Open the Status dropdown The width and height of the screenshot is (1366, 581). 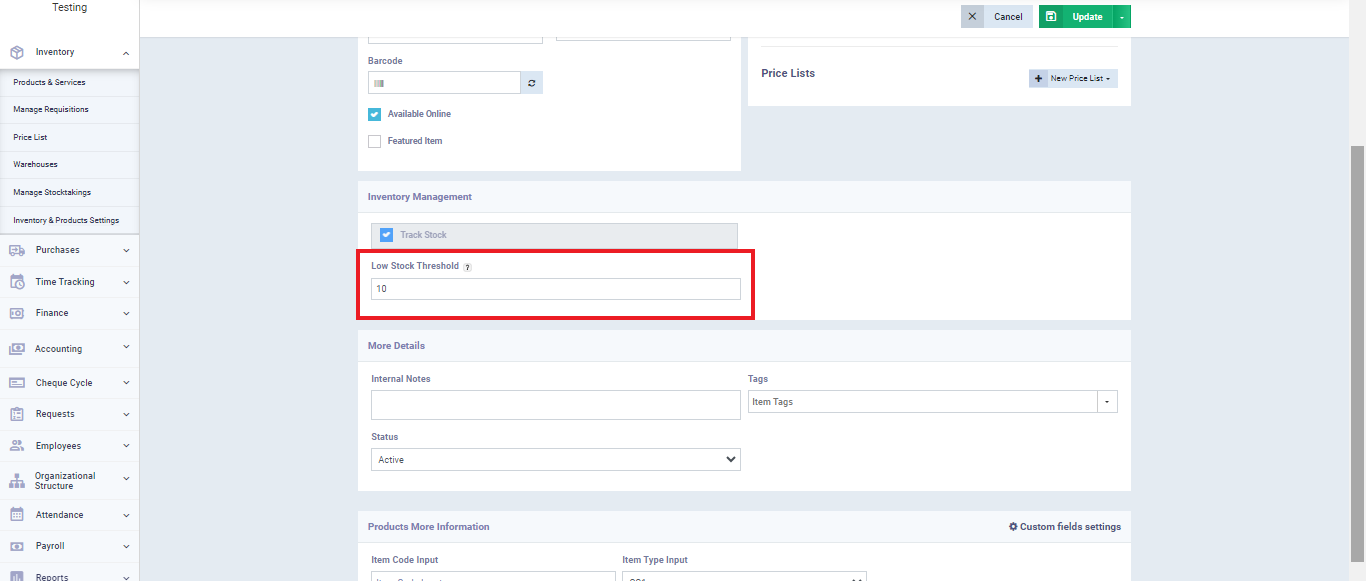555,460
